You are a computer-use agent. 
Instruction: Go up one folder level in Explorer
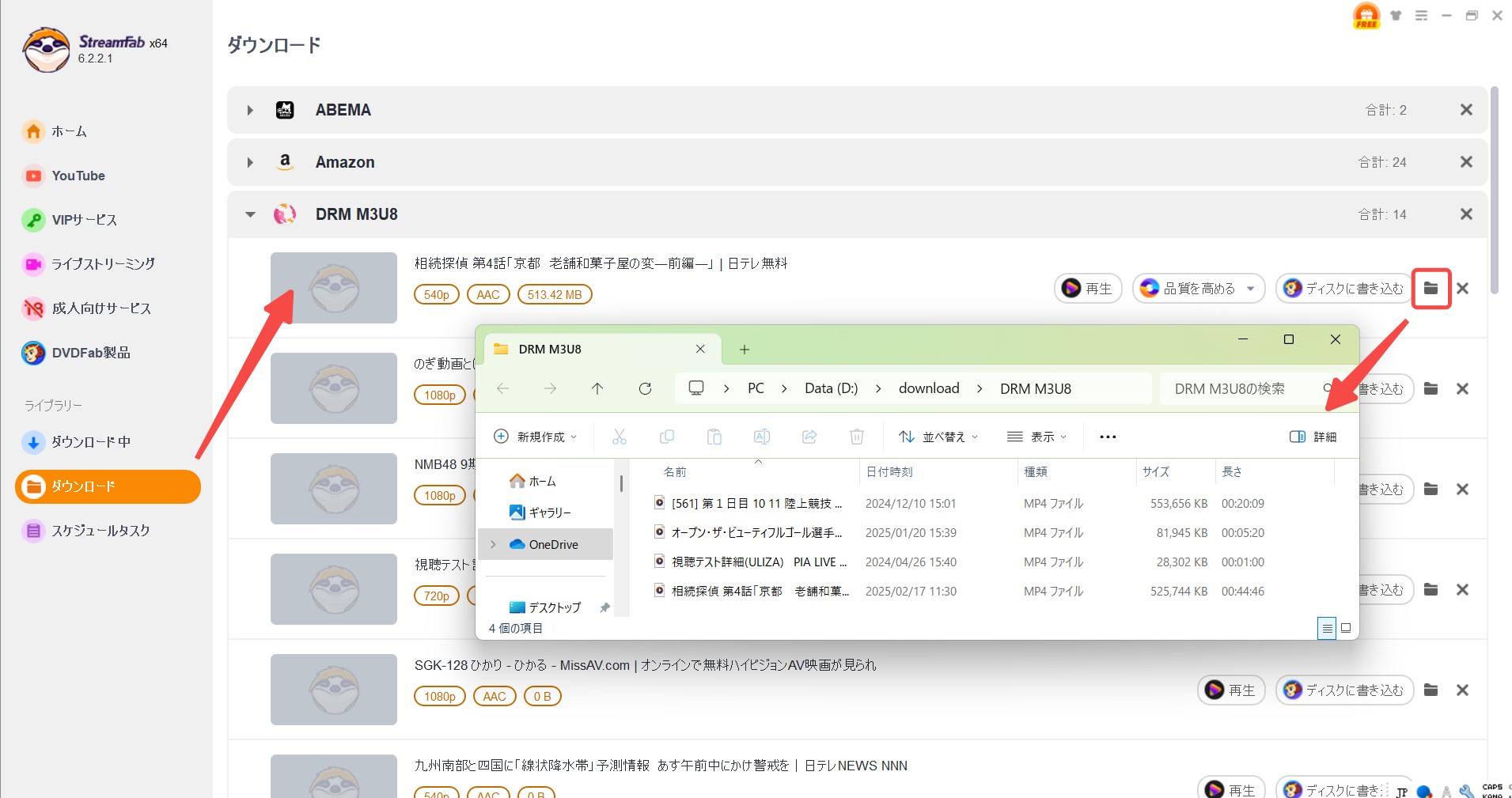pos(597,388)
